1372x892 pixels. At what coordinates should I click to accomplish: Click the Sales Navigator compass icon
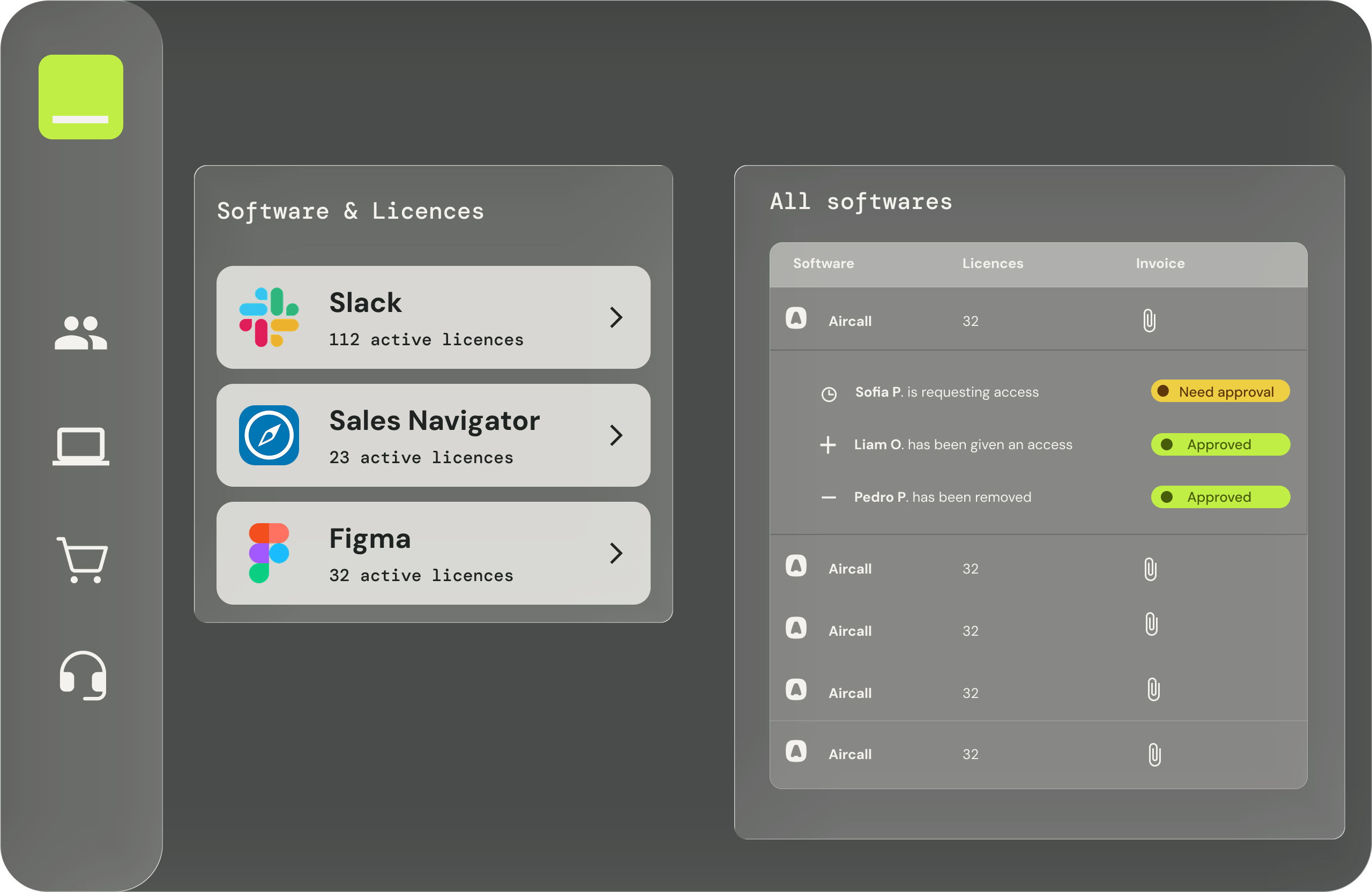[269, 435]
